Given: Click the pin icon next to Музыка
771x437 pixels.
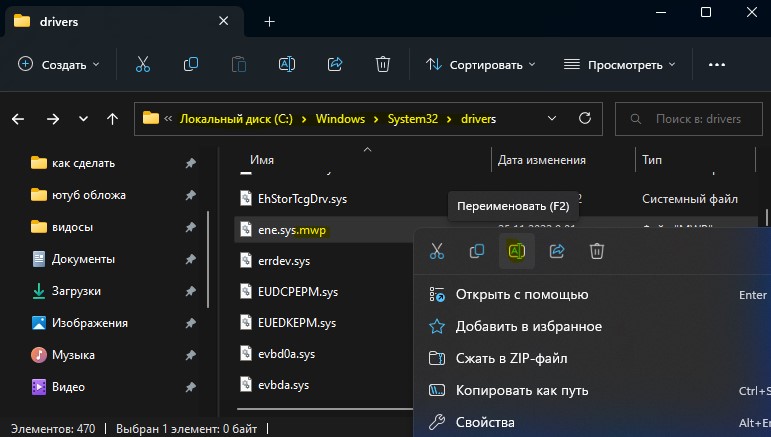Looking at the screenshot, I should [190, 355].
